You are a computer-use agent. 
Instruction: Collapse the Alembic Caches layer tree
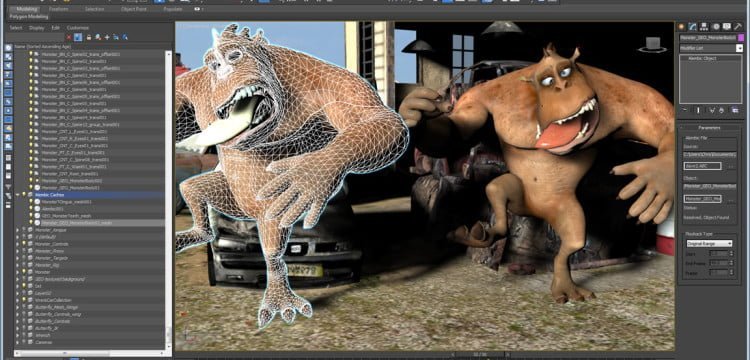[18, 195]
